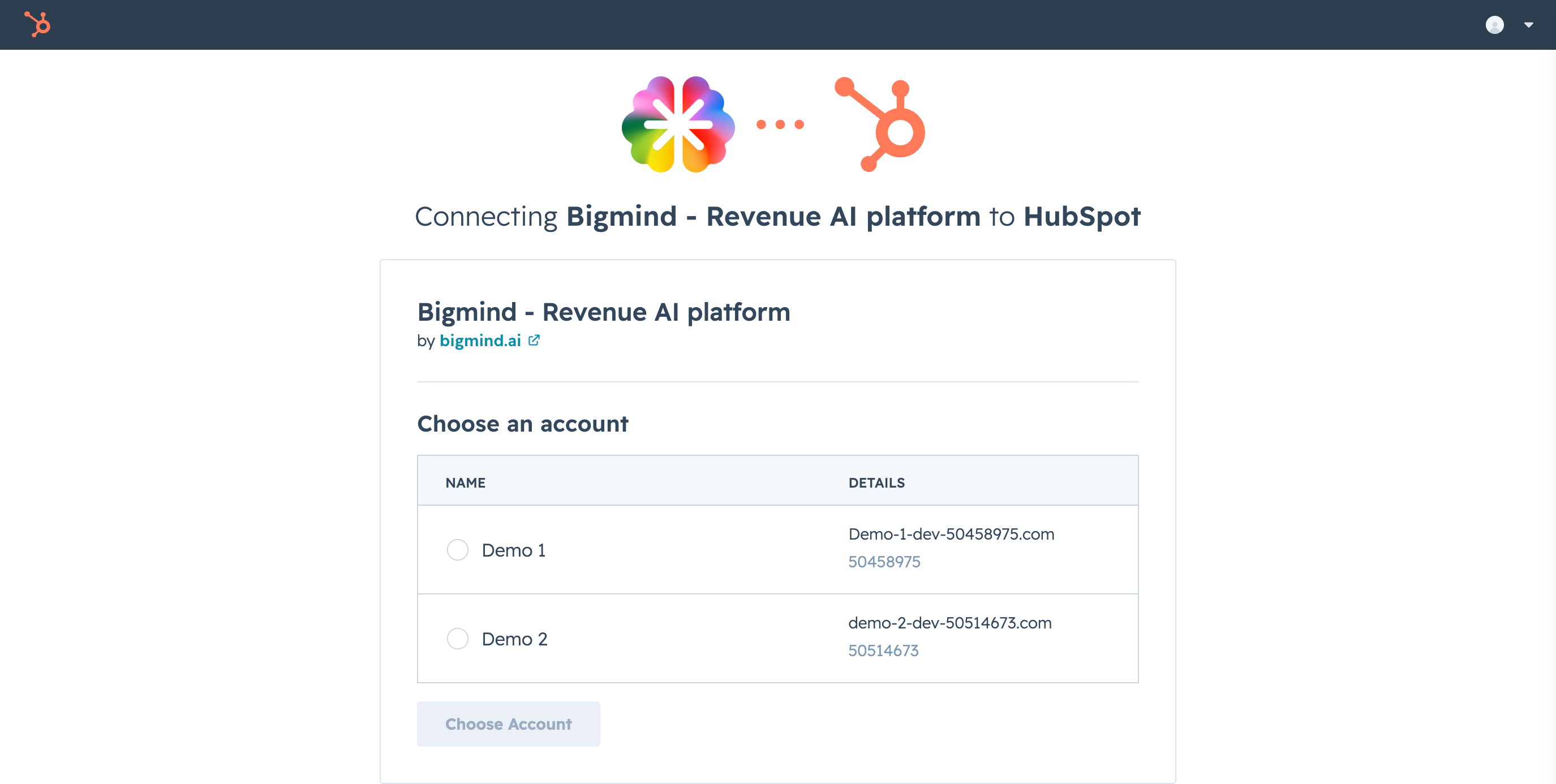Click Demo-1-dev-50458975.com domain text
The image size is (1556, 784).
pos(951,534)
